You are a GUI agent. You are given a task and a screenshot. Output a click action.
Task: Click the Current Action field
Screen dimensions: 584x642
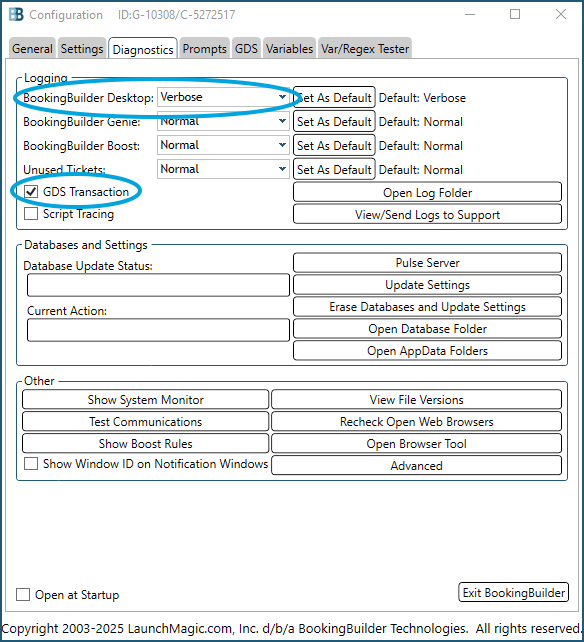[158, 330]
